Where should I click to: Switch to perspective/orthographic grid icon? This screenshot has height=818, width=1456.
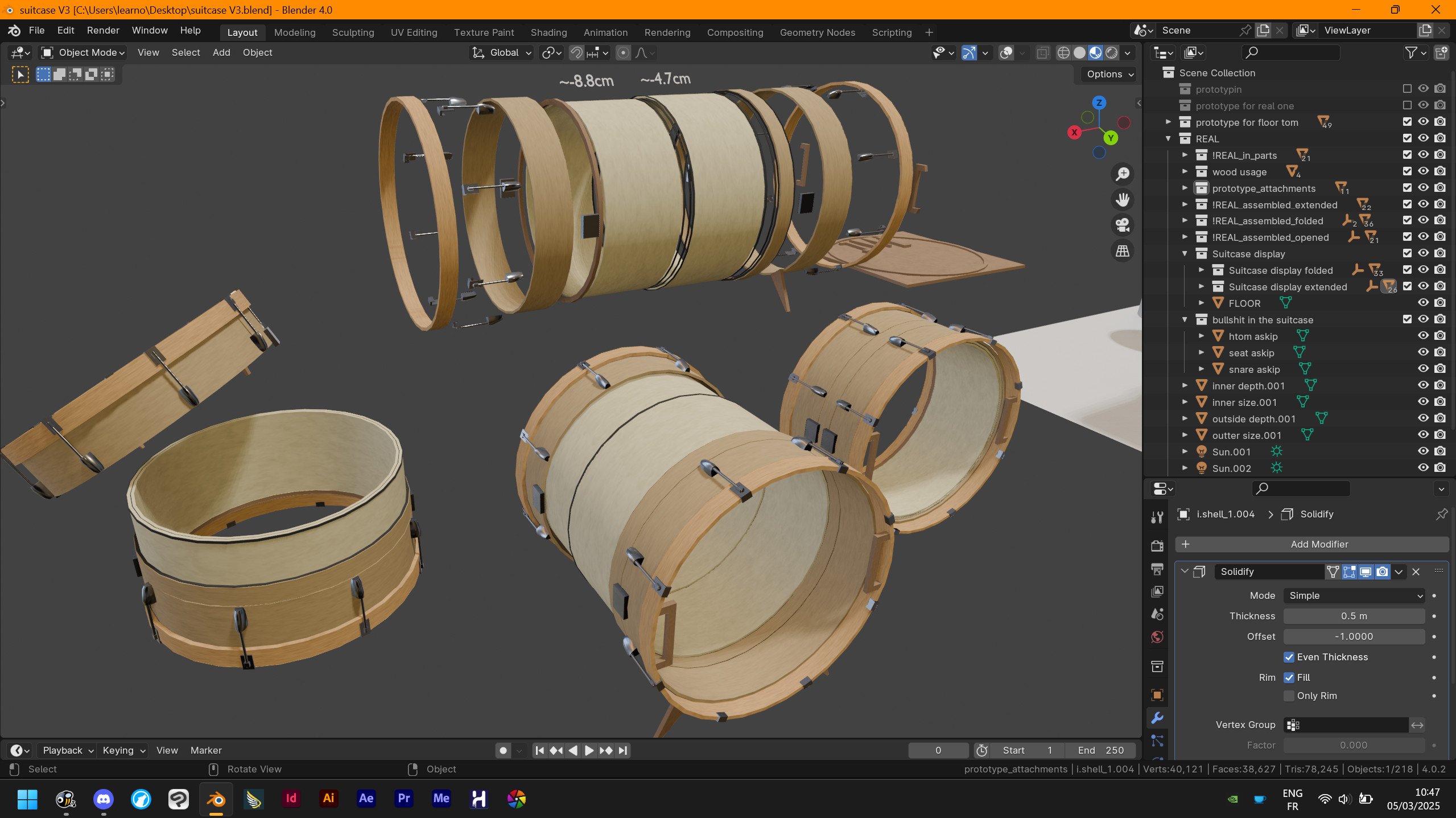(x=1122, y=251)
